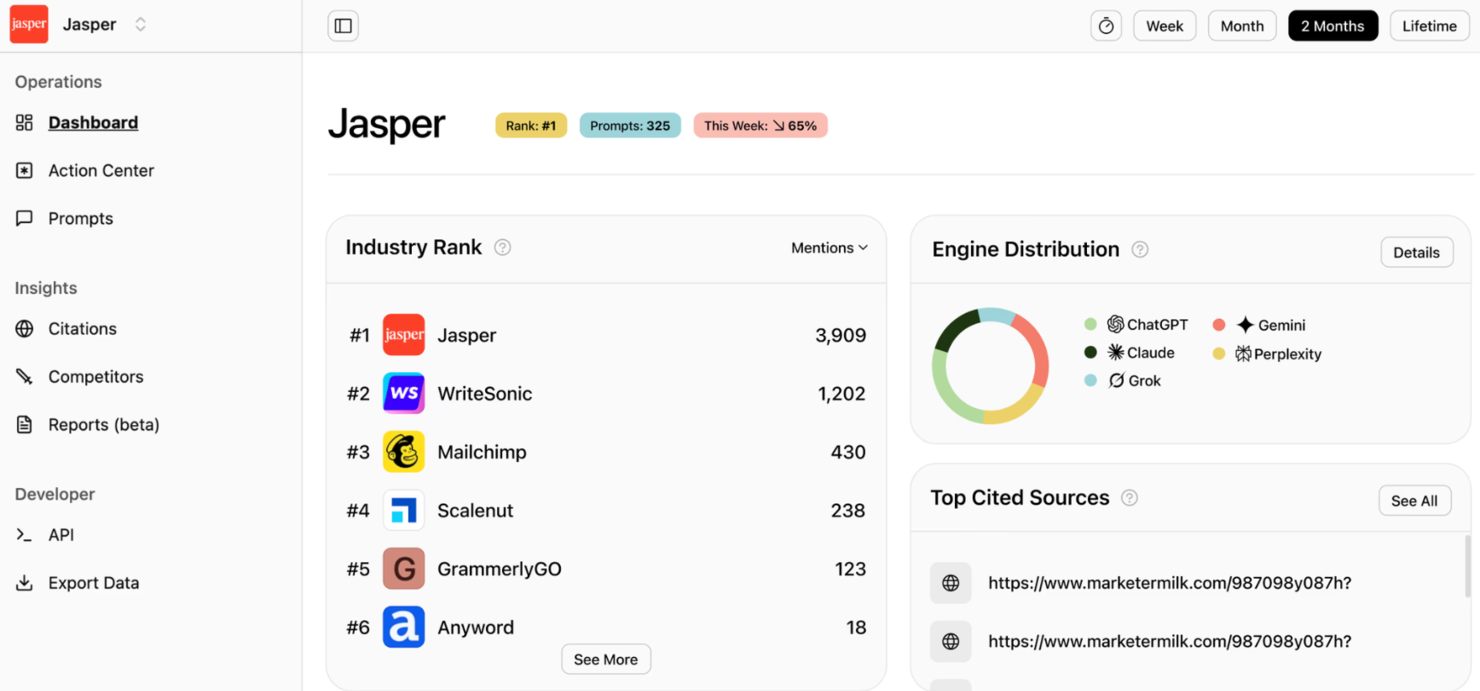The width and height of the screenshot is (1480, 691).
Task: Click the Jasper logo in the top-left corner
Action: point(28,23)
